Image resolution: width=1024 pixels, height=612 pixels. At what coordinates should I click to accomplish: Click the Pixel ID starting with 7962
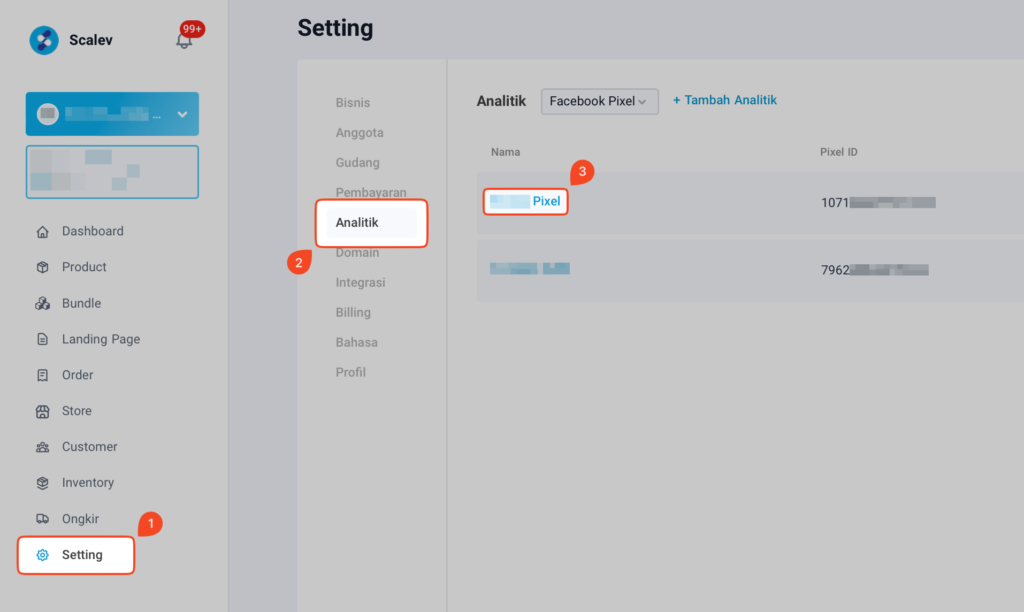coord(875,270)
